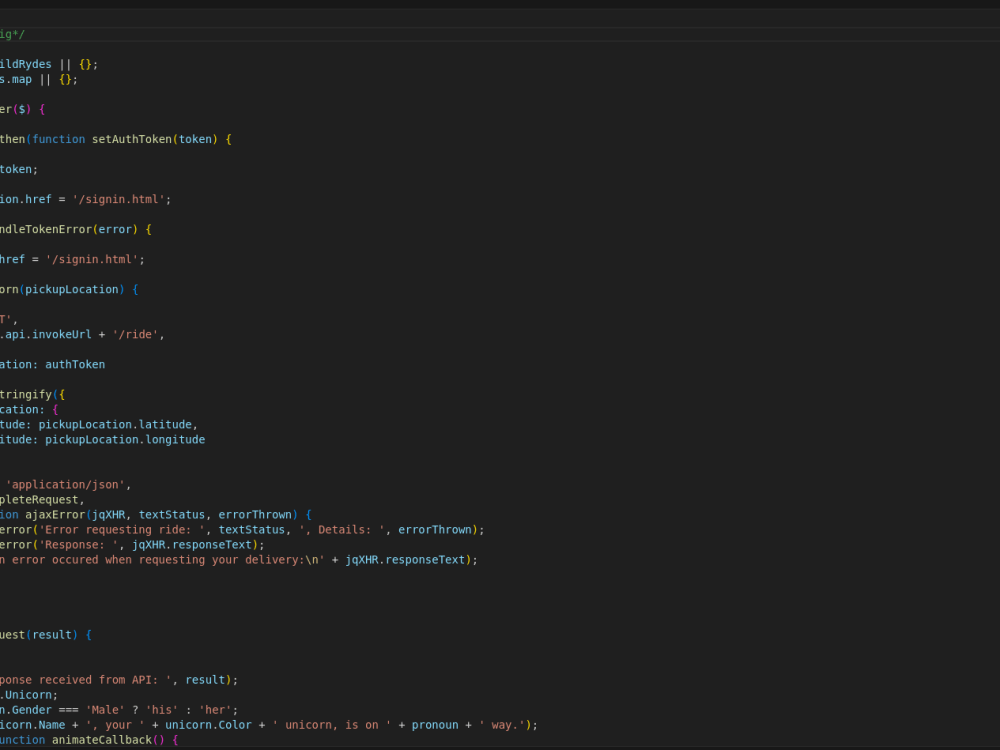Viewport: 1000px width, 750px height.
Task: Click the 'application/json' string
Action: coord(65,484)
